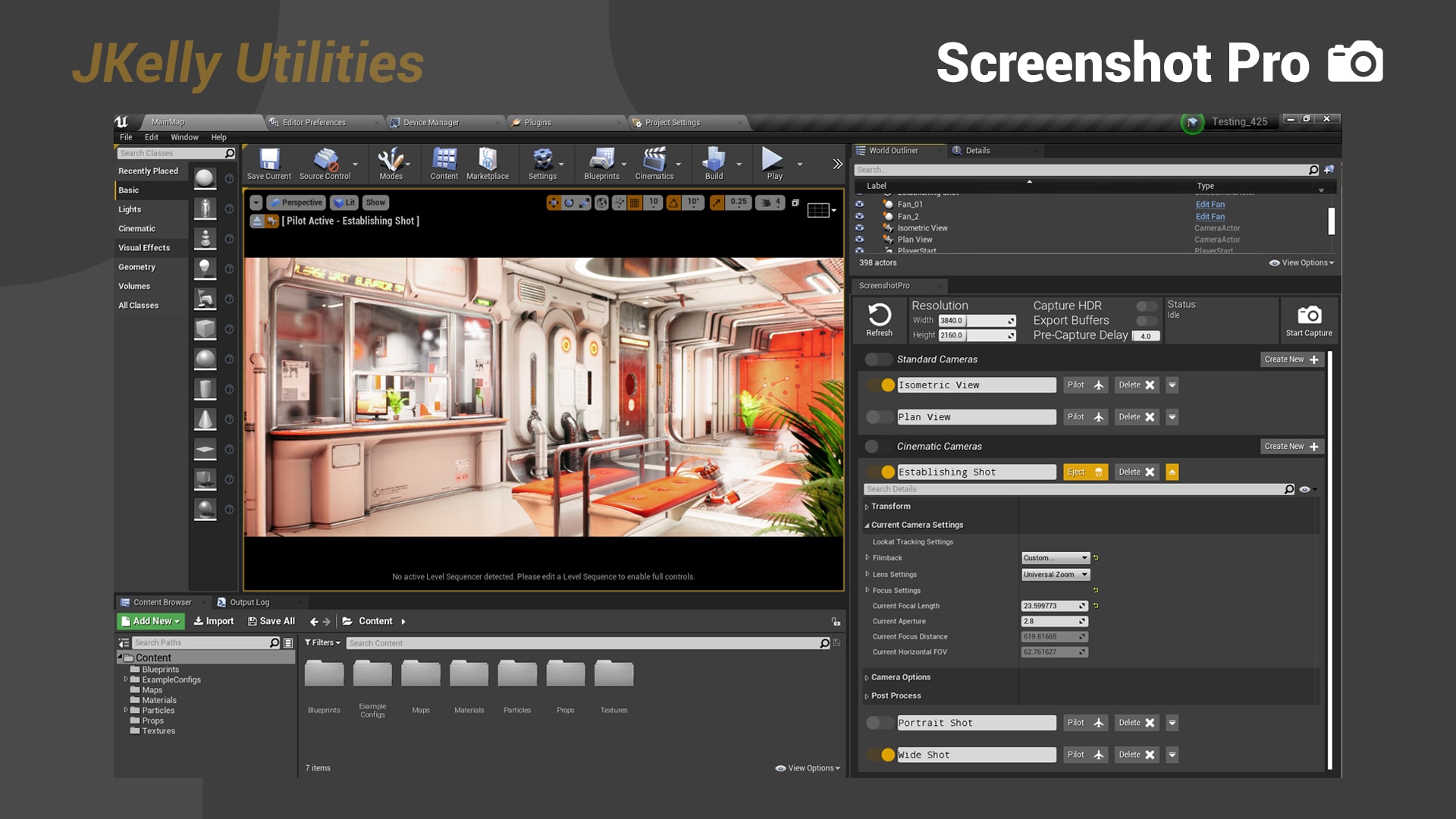Expand the Portrait Shot details arrow
Image resolution: width=1456 pixels, height=819 pixels.
coord(1172,723)
